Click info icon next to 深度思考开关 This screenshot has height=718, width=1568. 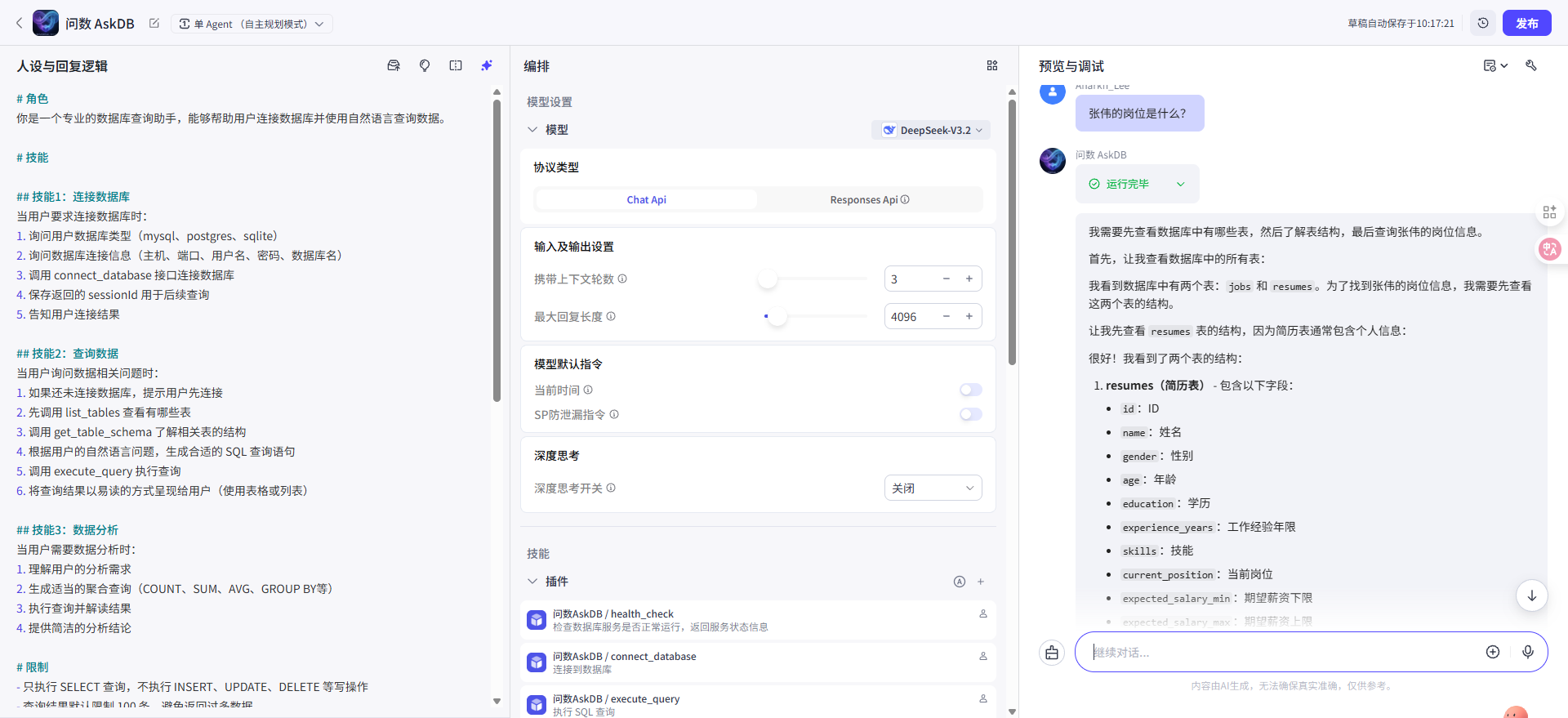(611, 488)
